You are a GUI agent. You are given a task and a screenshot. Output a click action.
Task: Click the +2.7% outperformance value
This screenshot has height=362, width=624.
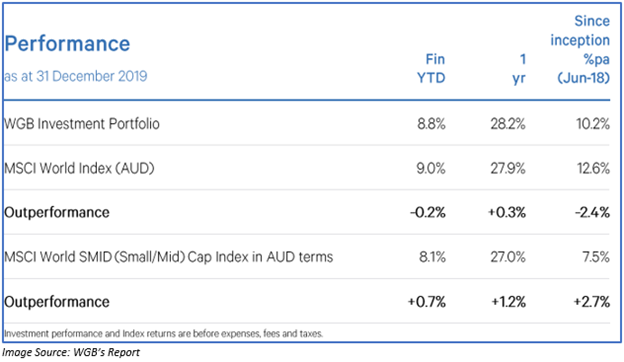coord(591,302)
